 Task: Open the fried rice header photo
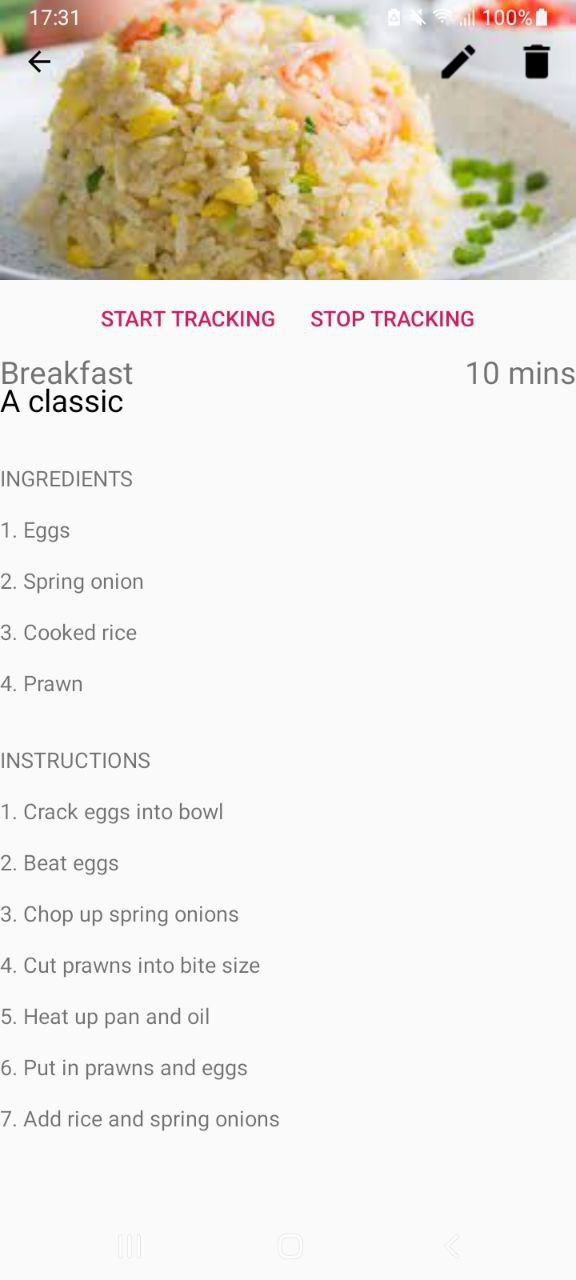point(288,140)
